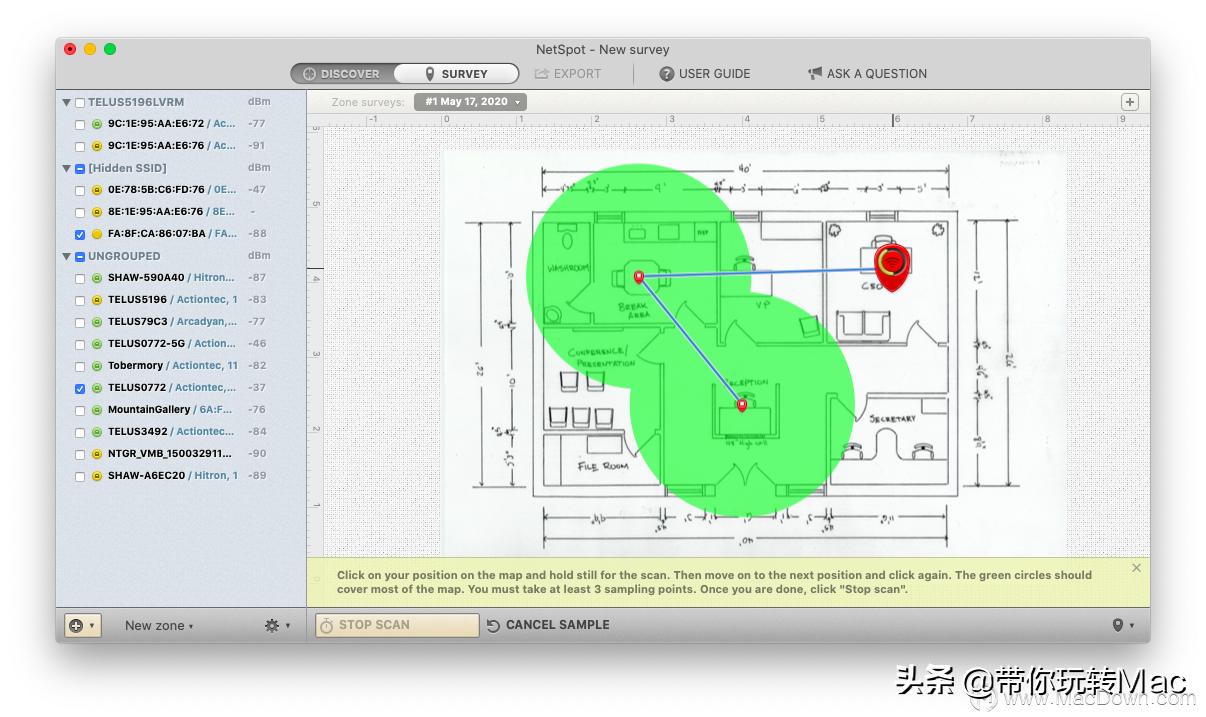This screenshot has width=1206, height=717.
Task: Collapse the [Hidden SSID] group triangle
Action: click(67, 168)
